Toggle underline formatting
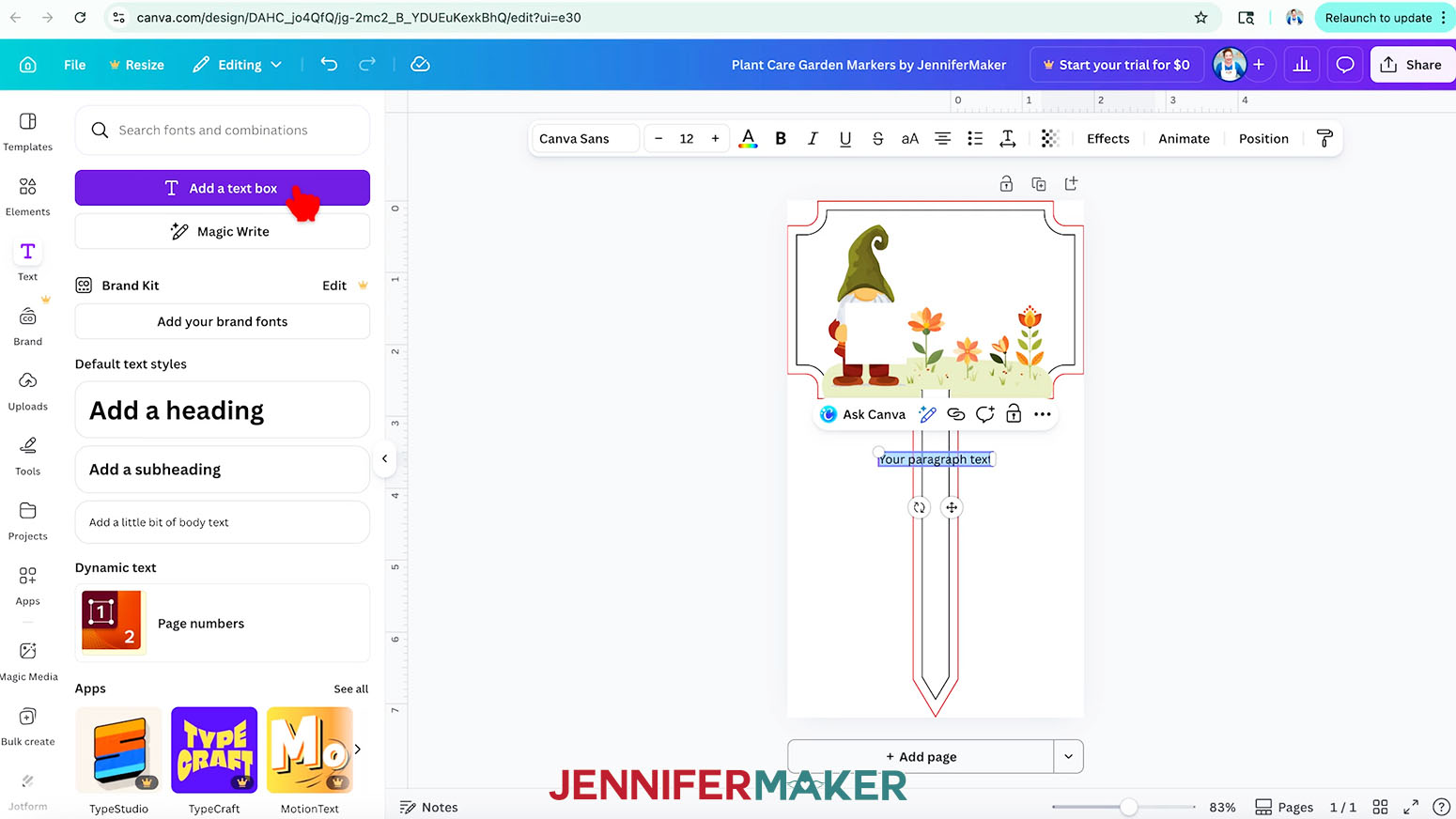 pyautogui.click(x=845, y=139)
